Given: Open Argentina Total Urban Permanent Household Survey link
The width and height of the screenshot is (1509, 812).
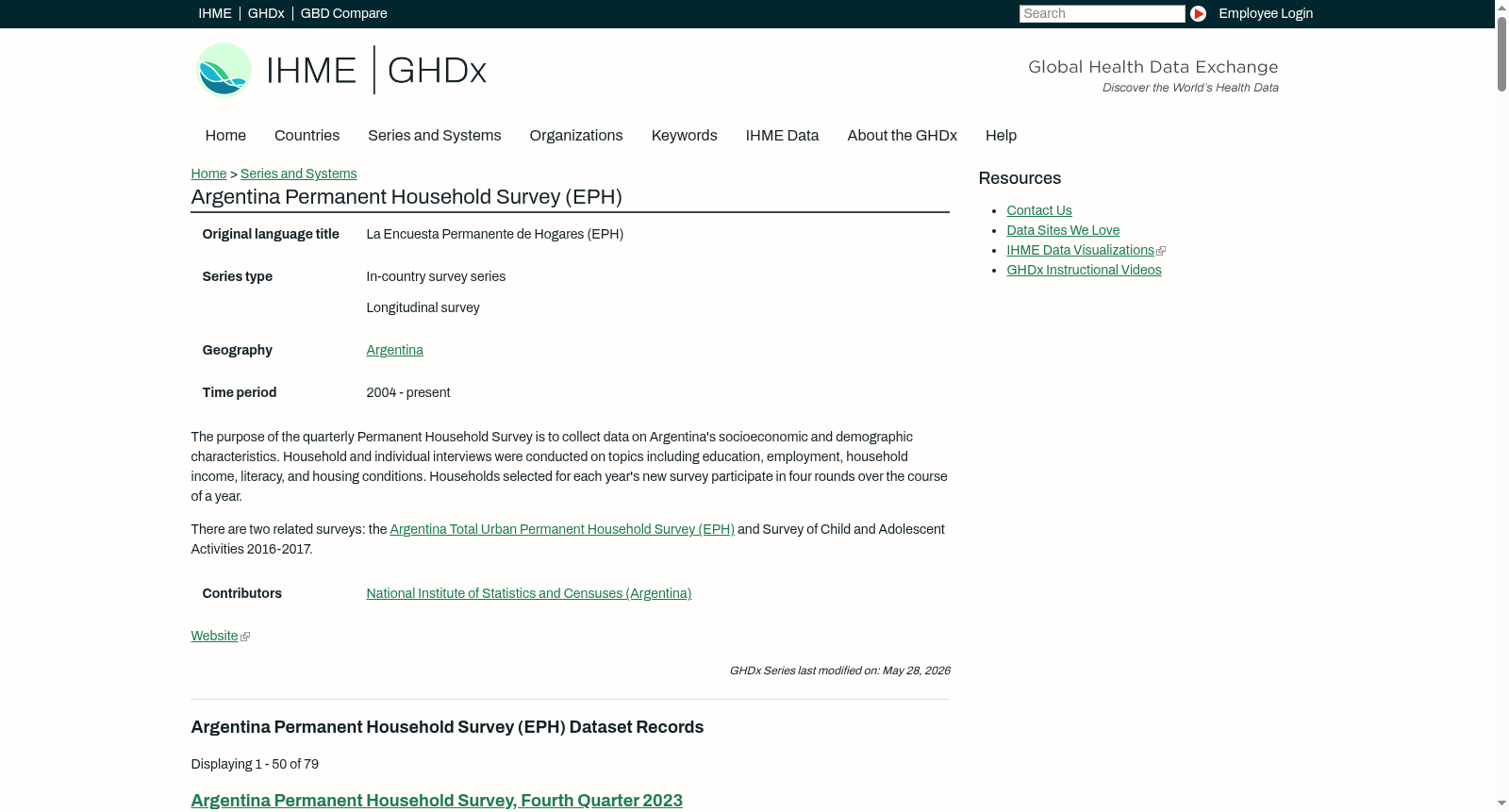Looking at the screenshot, I should tap(562, 529).
